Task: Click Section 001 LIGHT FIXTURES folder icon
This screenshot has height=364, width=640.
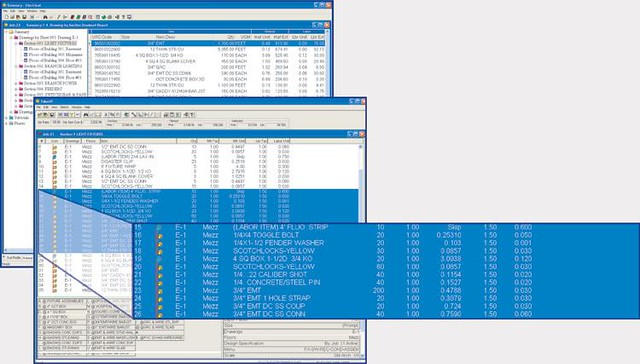Action: click(x=21, y=43)
